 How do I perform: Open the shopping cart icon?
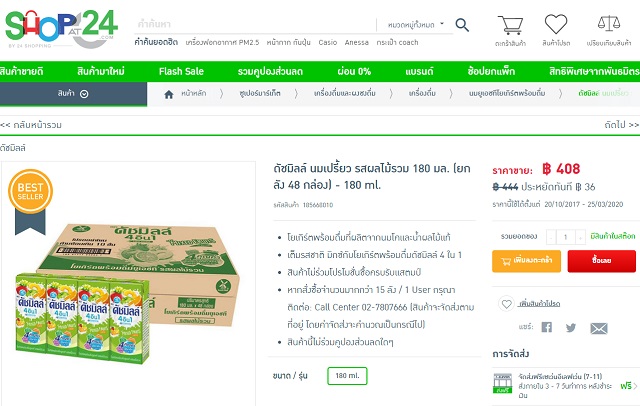coord(510,25)
